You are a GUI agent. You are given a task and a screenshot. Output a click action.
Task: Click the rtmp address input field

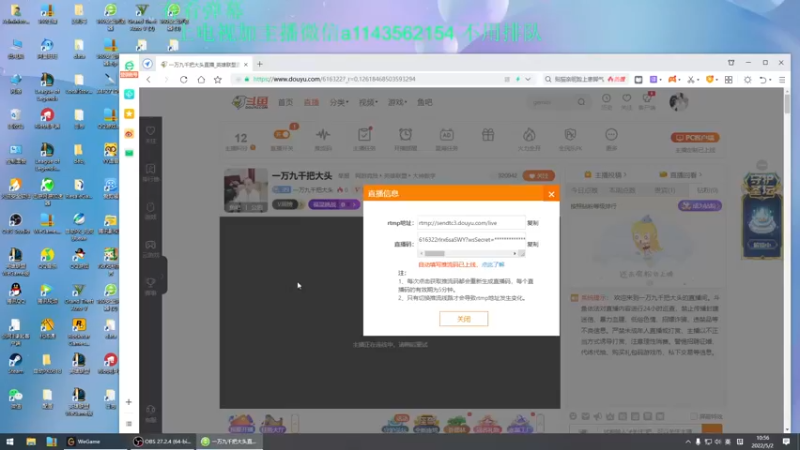[x=471, y=223]
